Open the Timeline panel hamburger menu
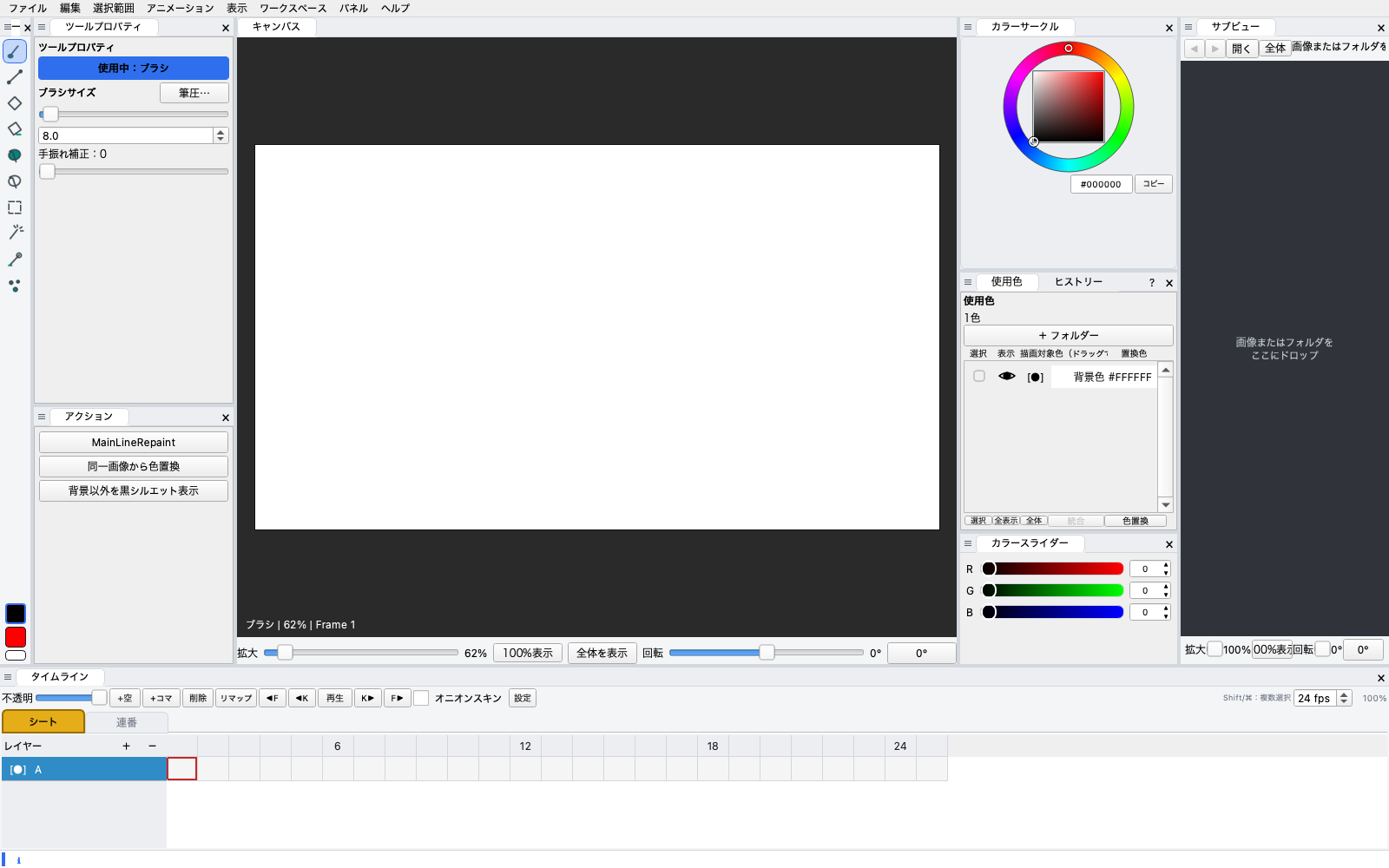 coord(8,677)
